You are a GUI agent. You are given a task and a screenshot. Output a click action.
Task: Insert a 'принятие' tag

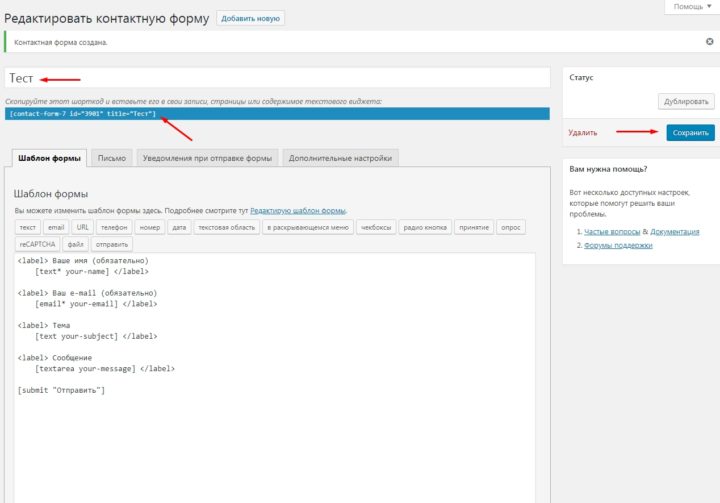point(474,227)
